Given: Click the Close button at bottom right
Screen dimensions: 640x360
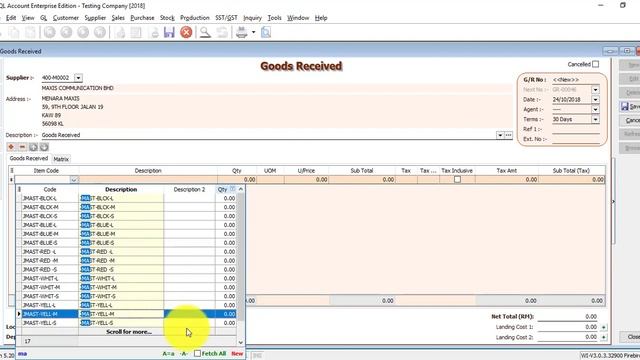Looking at the screenshot, I should (631, 337).
